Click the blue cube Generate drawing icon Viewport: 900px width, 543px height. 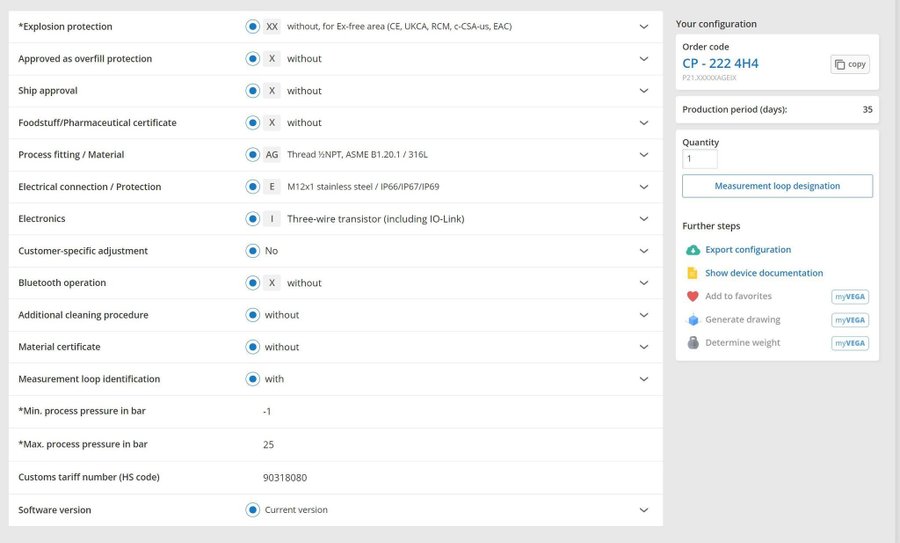[692, 320]
